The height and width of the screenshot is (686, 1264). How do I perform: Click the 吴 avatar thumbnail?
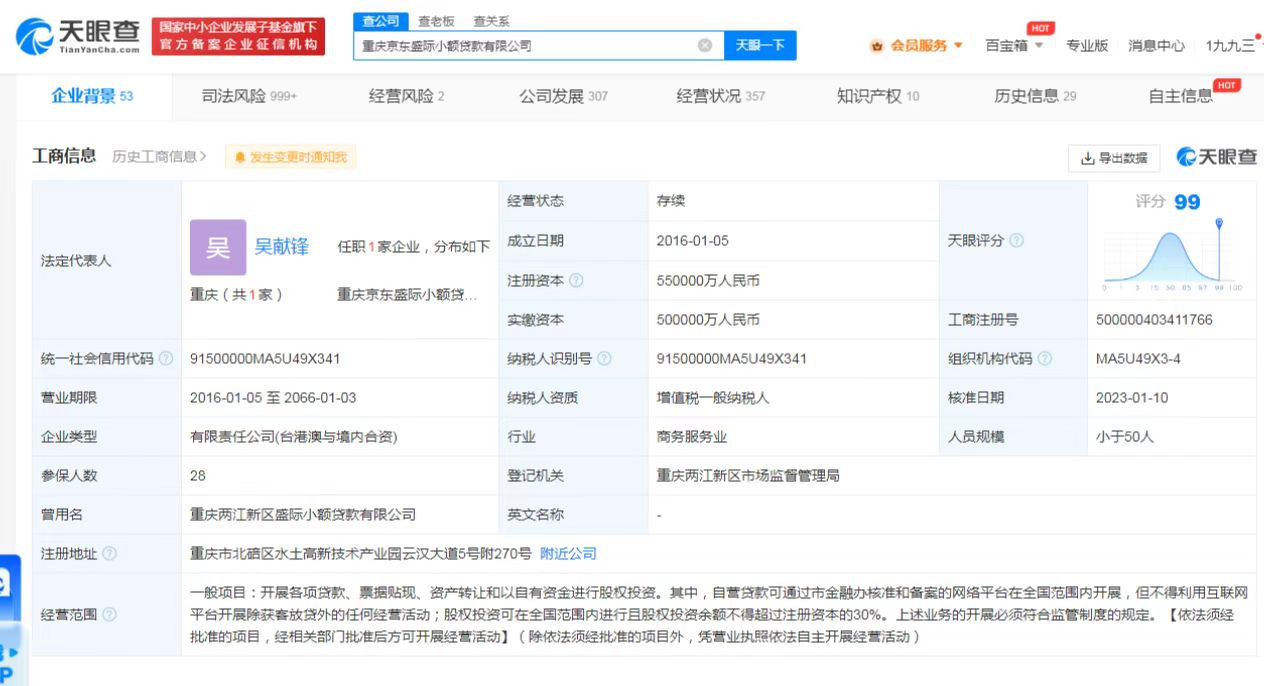[x=218, y=247]
